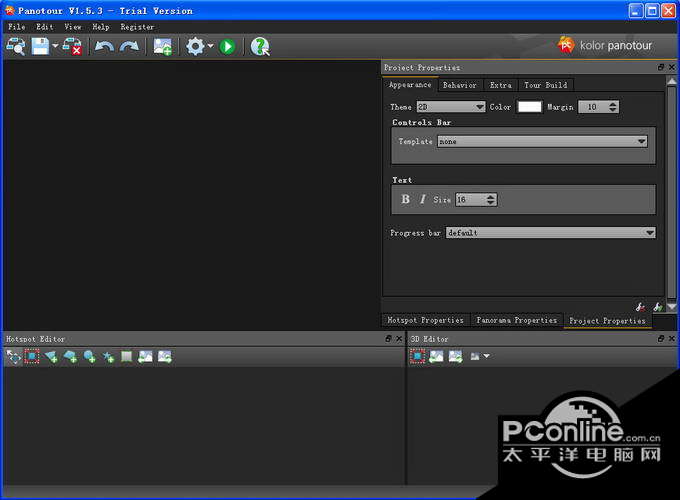Viewport: 680px width, 500px height.
Task: Add a panorama image to the project
Action: [163, 46]
